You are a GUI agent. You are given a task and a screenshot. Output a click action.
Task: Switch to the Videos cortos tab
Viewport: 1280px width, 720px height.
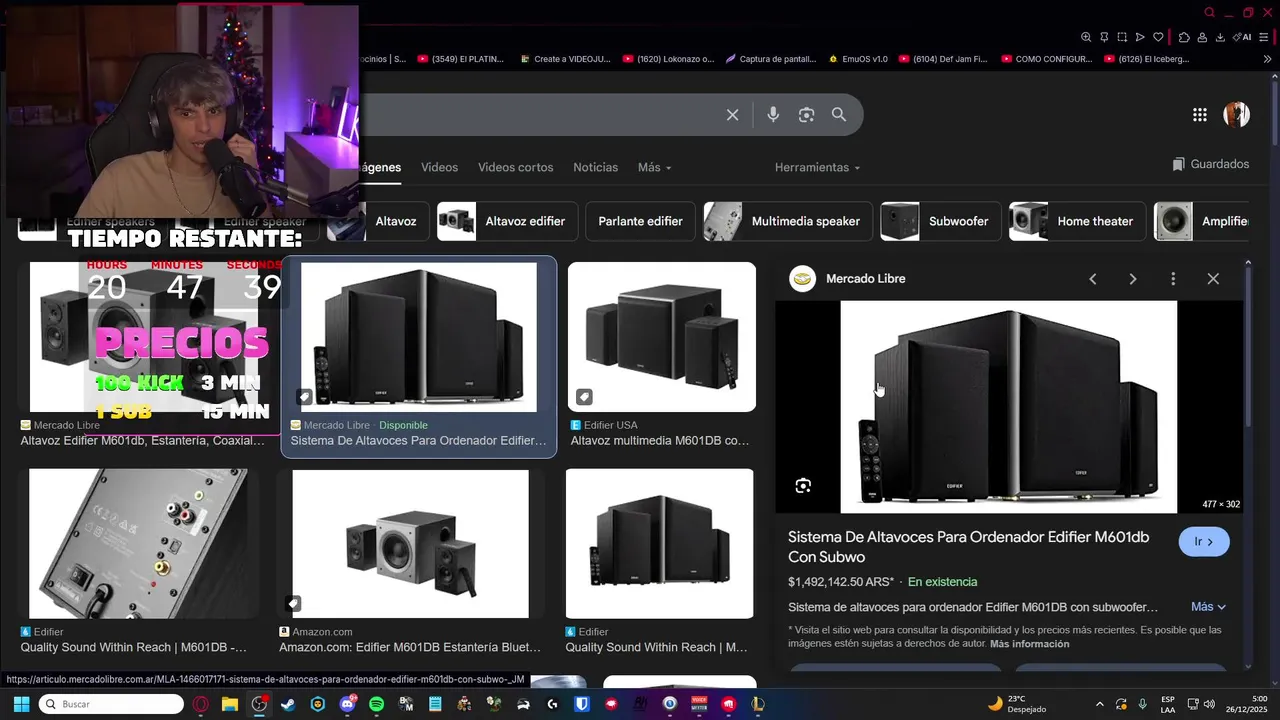(x=515, y=167)
